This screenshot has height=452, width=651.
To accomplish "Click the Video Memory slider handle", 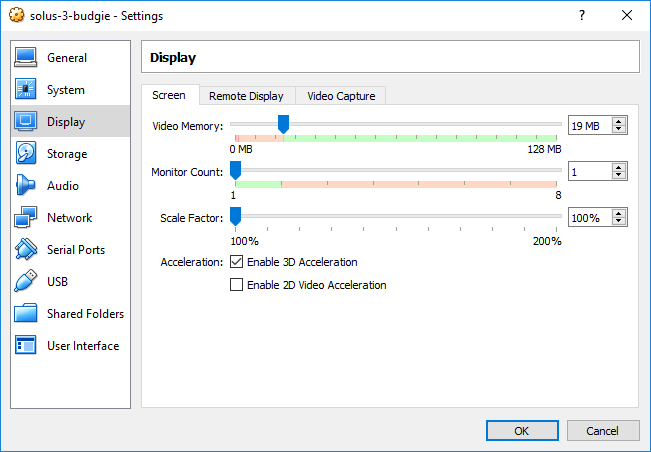I will click(284, 125).
